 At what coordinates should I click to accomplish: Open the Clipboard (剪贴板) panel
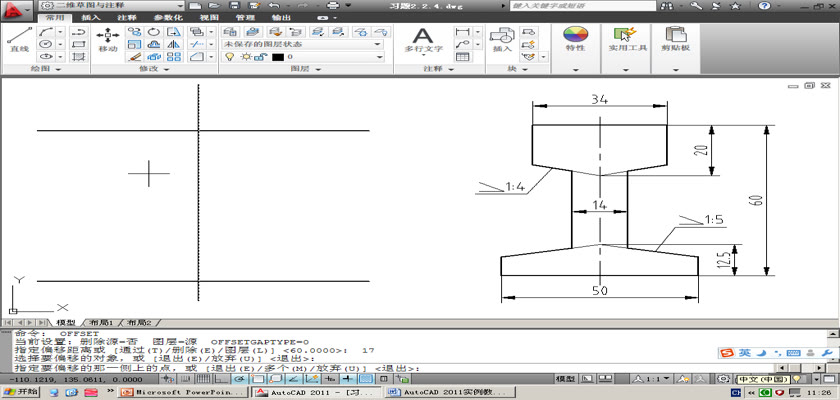pos(676,39)
